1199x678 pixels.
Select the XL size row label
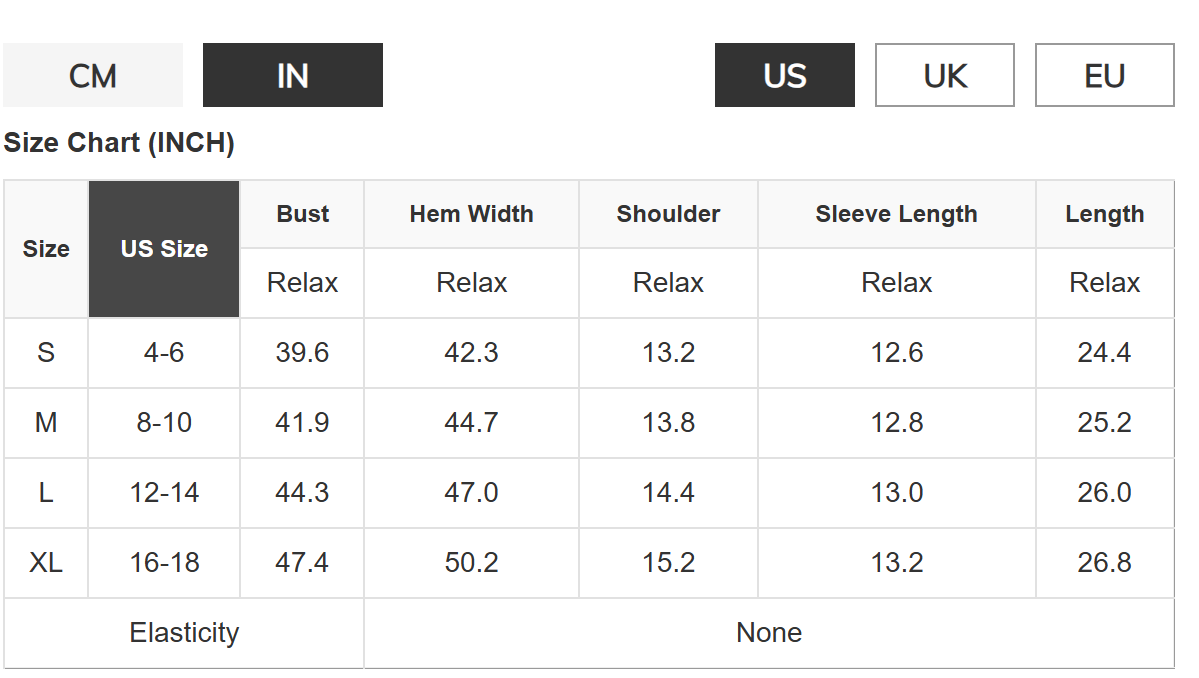tap(46, 563)
